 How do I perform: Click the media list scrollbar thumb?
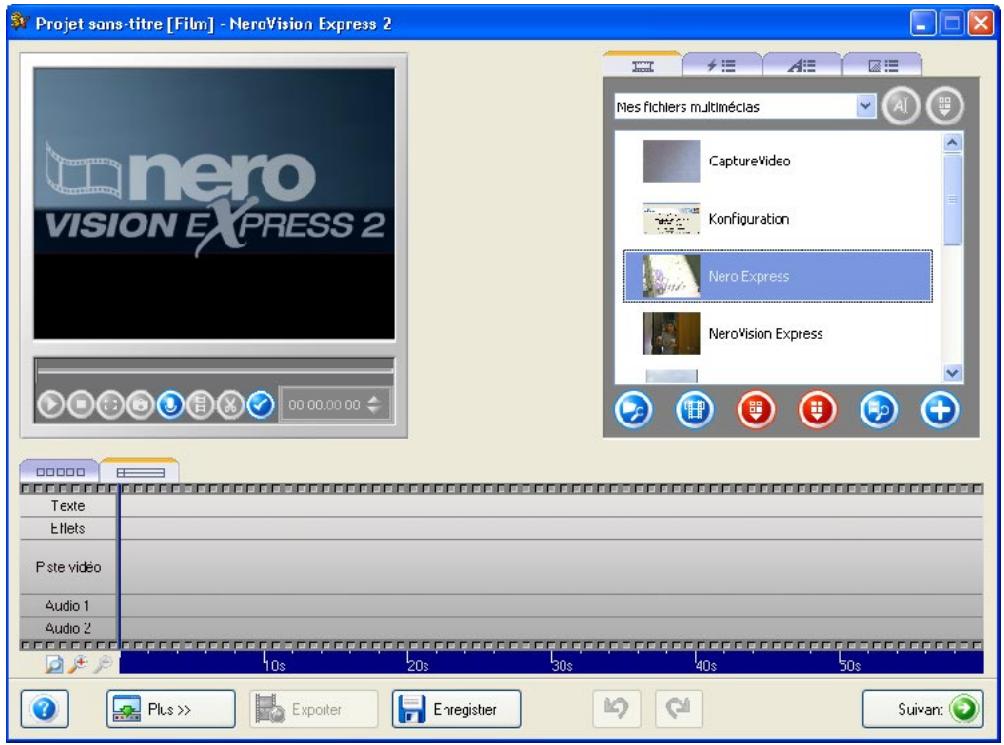(952, 199)
